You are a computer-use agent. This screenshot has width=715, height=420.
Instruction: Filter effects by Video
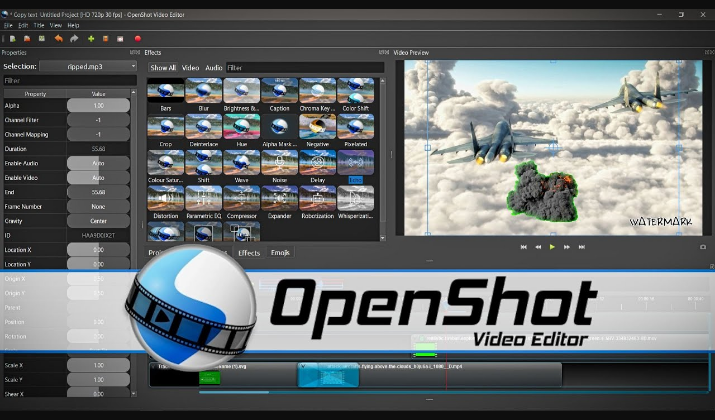tap(191, 67)
